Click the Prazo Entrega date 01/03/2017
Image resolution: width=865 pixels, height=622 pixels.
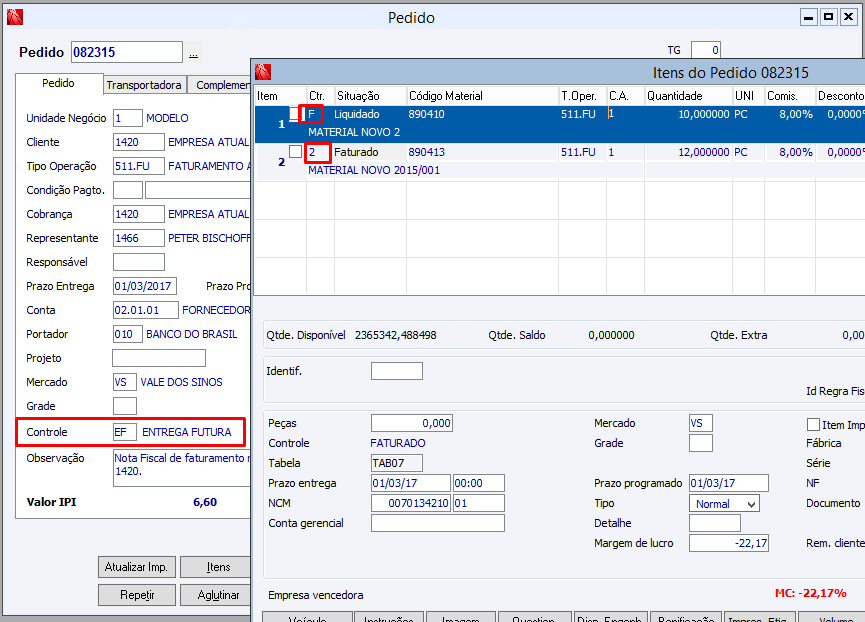145,286
